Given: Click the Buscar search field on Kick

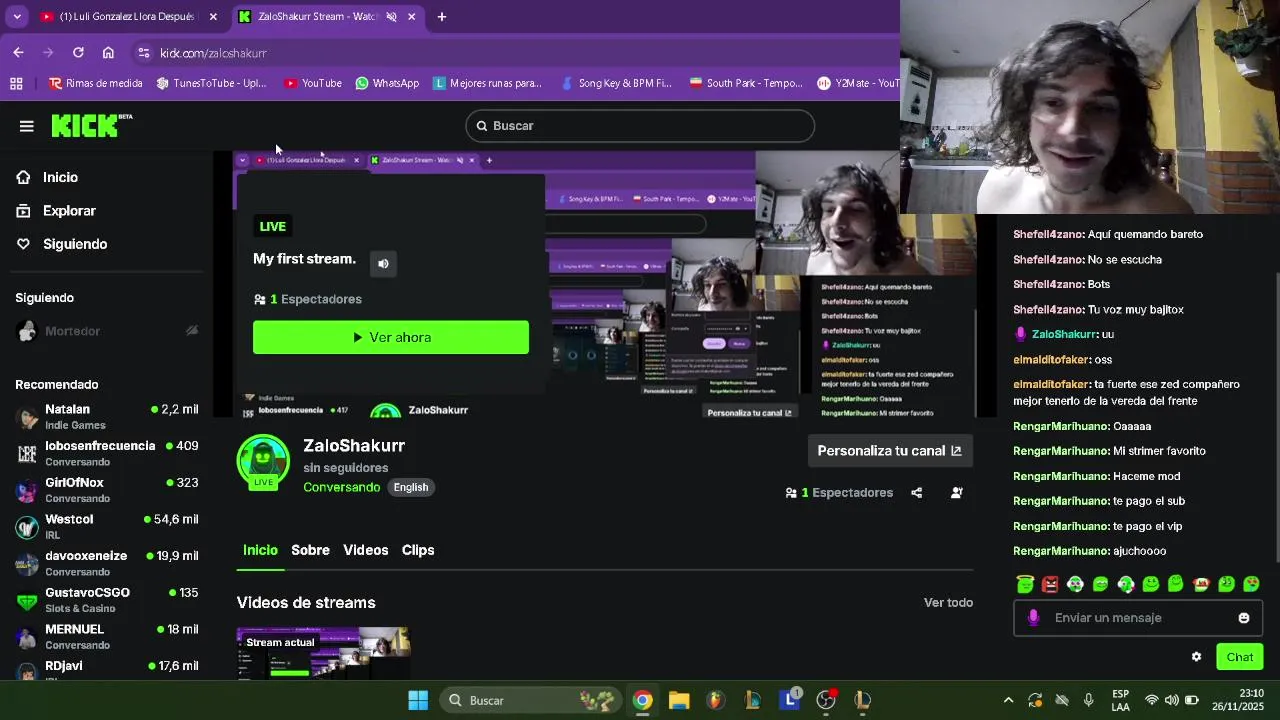Looking at the screenshot, I should [x=640, y=126].
